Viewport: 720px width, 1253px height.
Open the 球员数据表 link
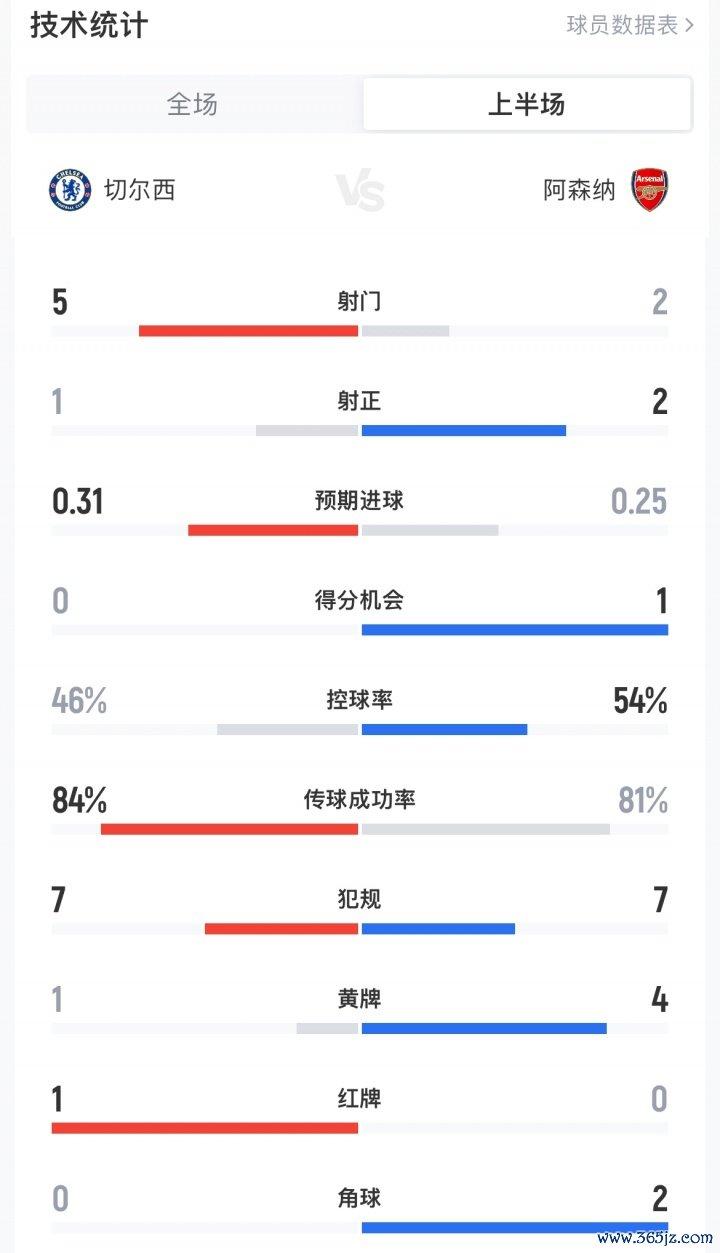click(x=622, y=25)
